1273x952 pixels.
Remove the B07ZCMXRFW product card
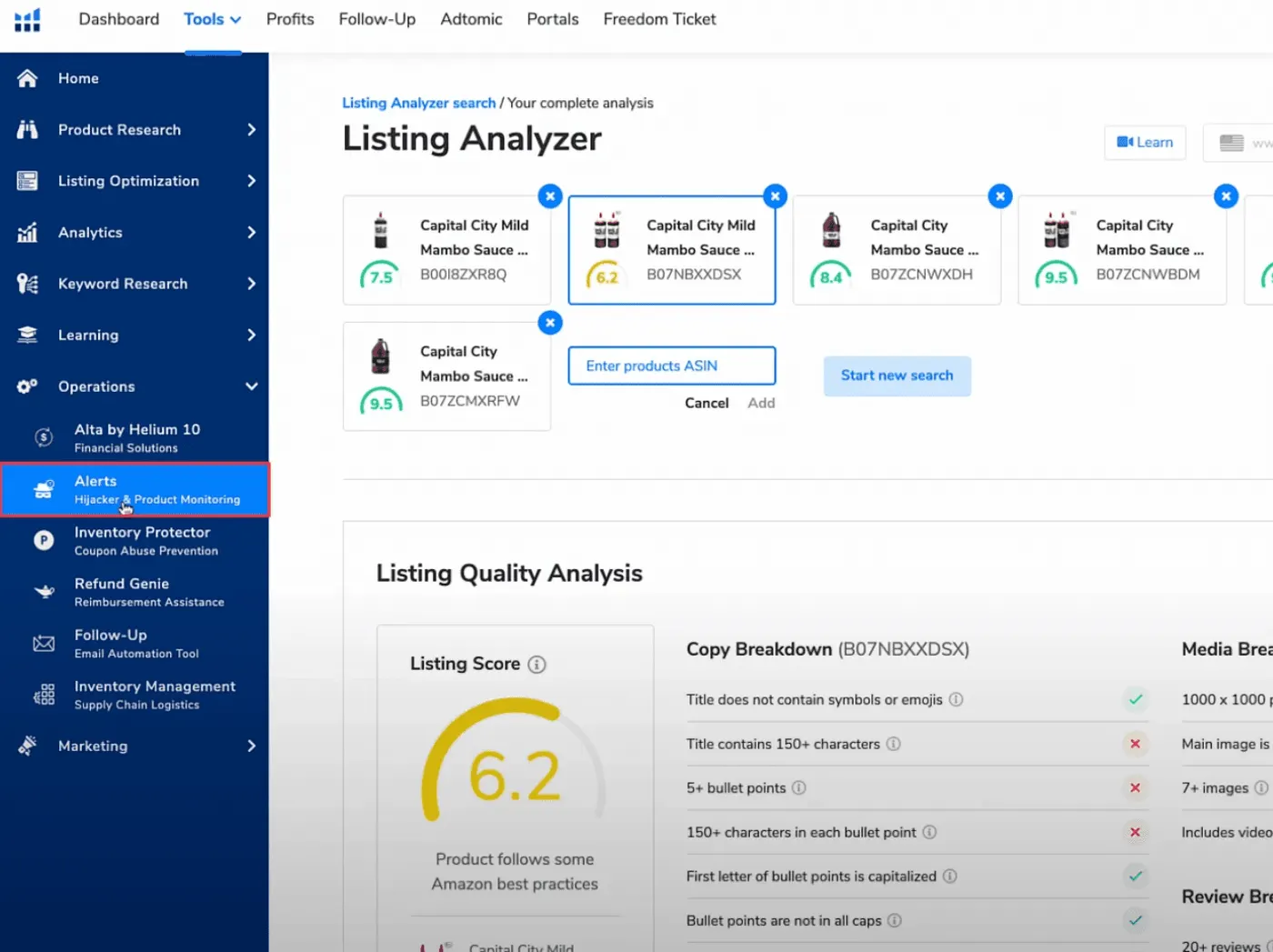click(550, 323)
